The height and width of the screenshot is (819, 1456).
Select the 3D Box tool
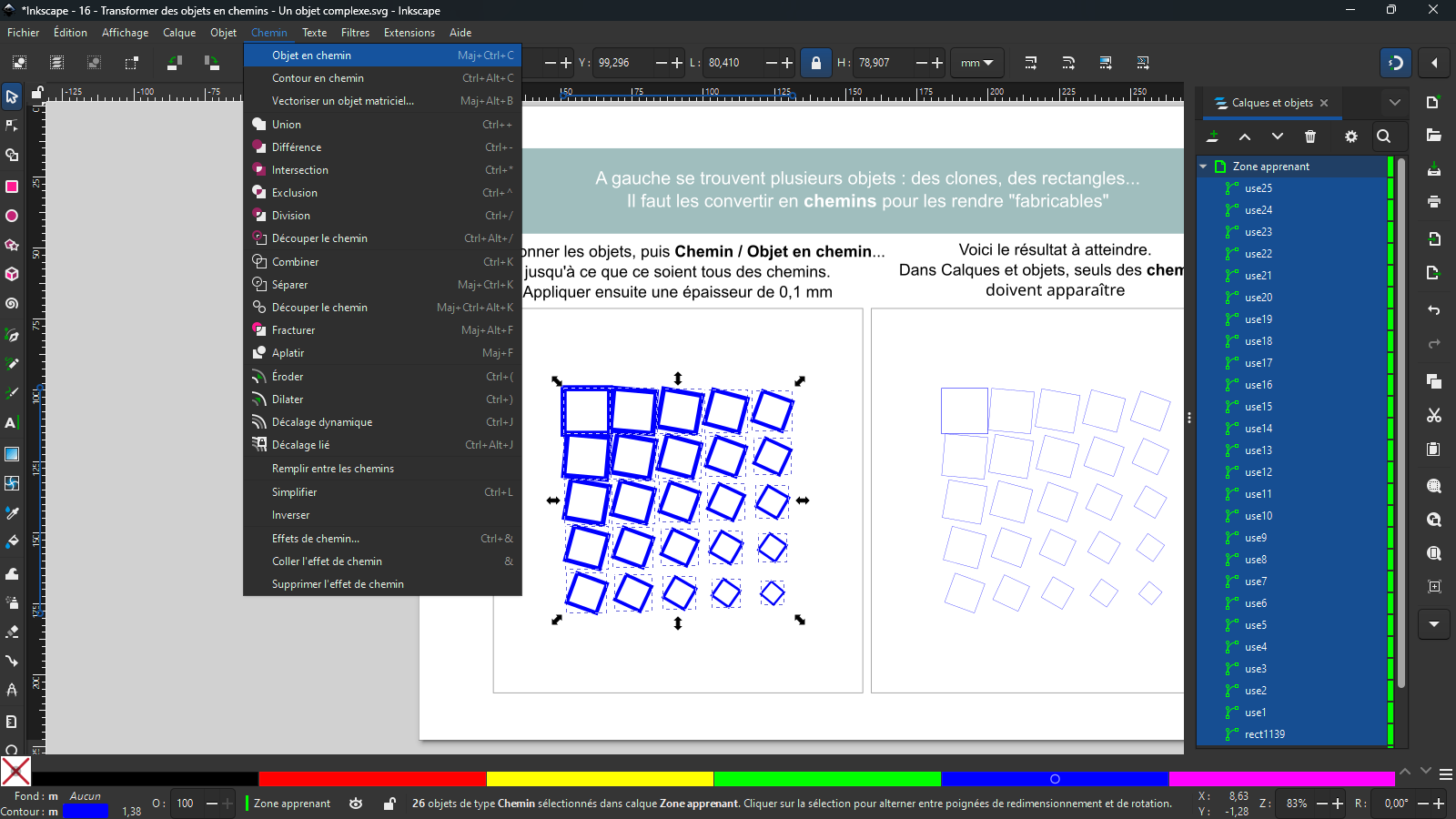pos(12,274)
